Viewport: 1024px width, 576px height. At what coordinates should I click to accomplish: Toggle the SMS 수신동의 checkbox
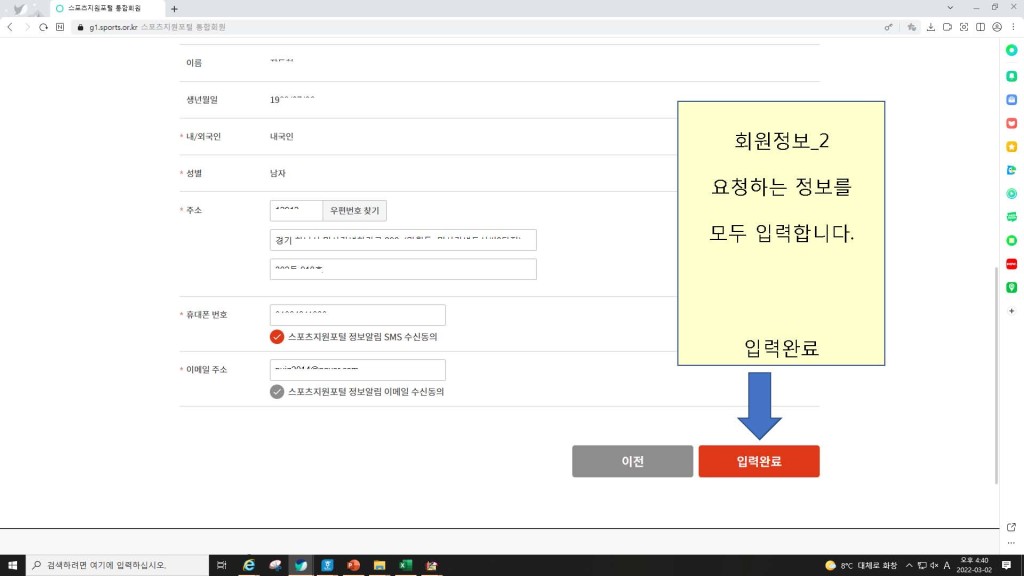[x=277, y=337]
